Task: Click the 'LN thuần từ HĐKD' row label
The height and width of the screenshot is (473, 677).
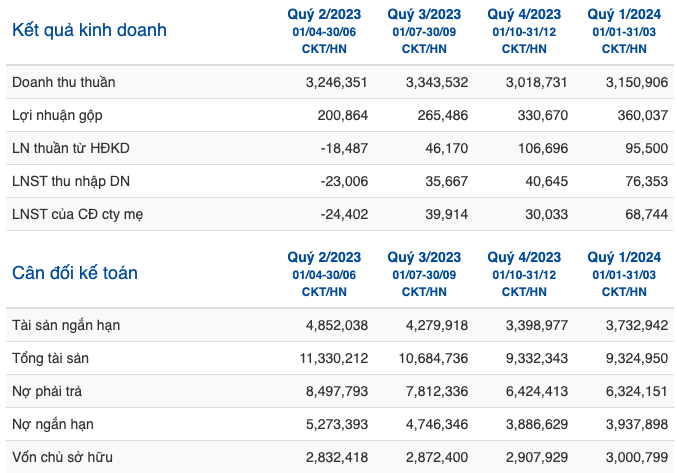Action: click(71, 148)
